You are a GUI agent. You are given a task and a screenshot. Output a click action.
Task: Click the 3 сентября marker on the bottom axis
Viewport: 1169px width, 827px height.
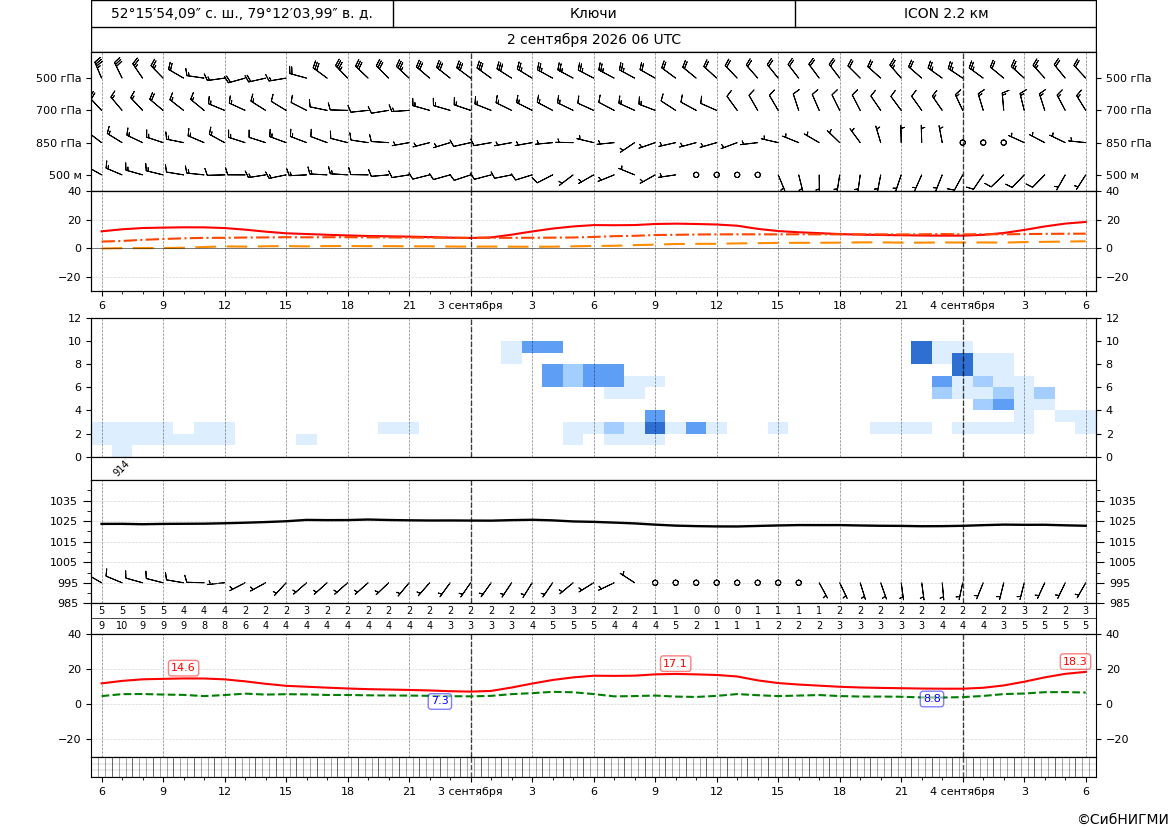tap(470, 791)
